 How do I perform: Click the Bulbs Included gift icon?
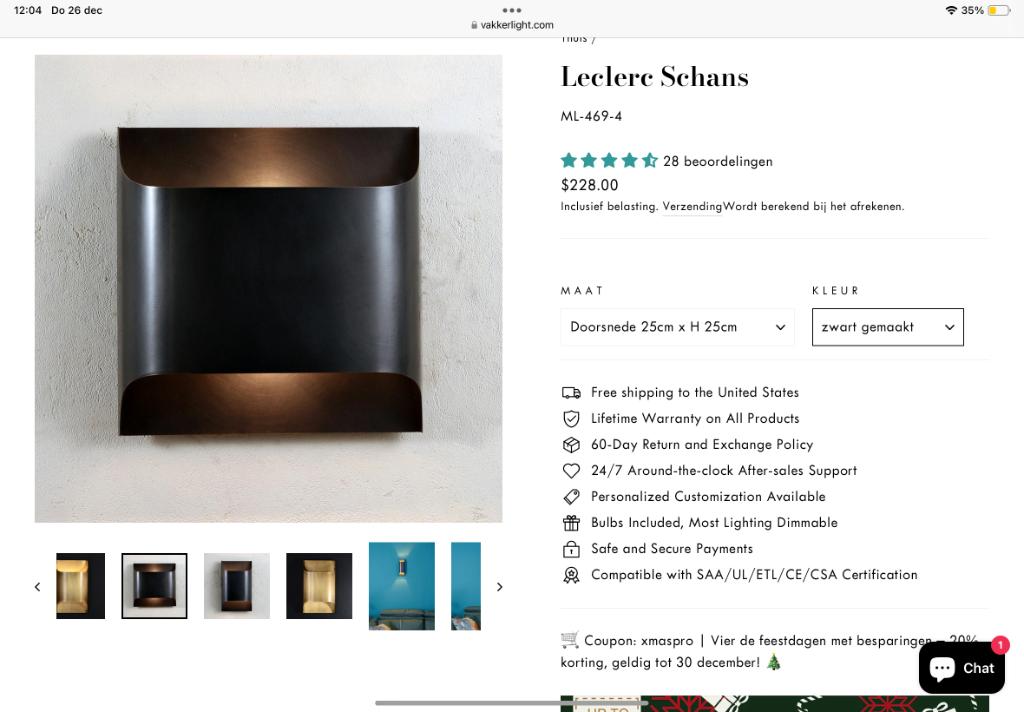point(571,522)
